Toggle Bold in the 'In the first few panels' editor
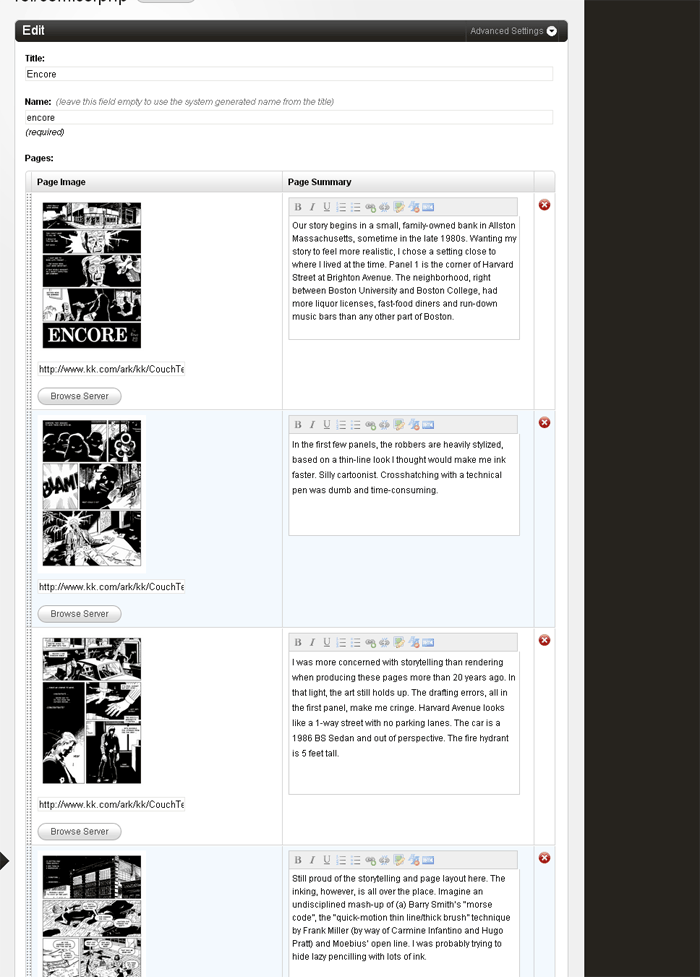This screenshot has height=977, width=700. click(298, 424)
